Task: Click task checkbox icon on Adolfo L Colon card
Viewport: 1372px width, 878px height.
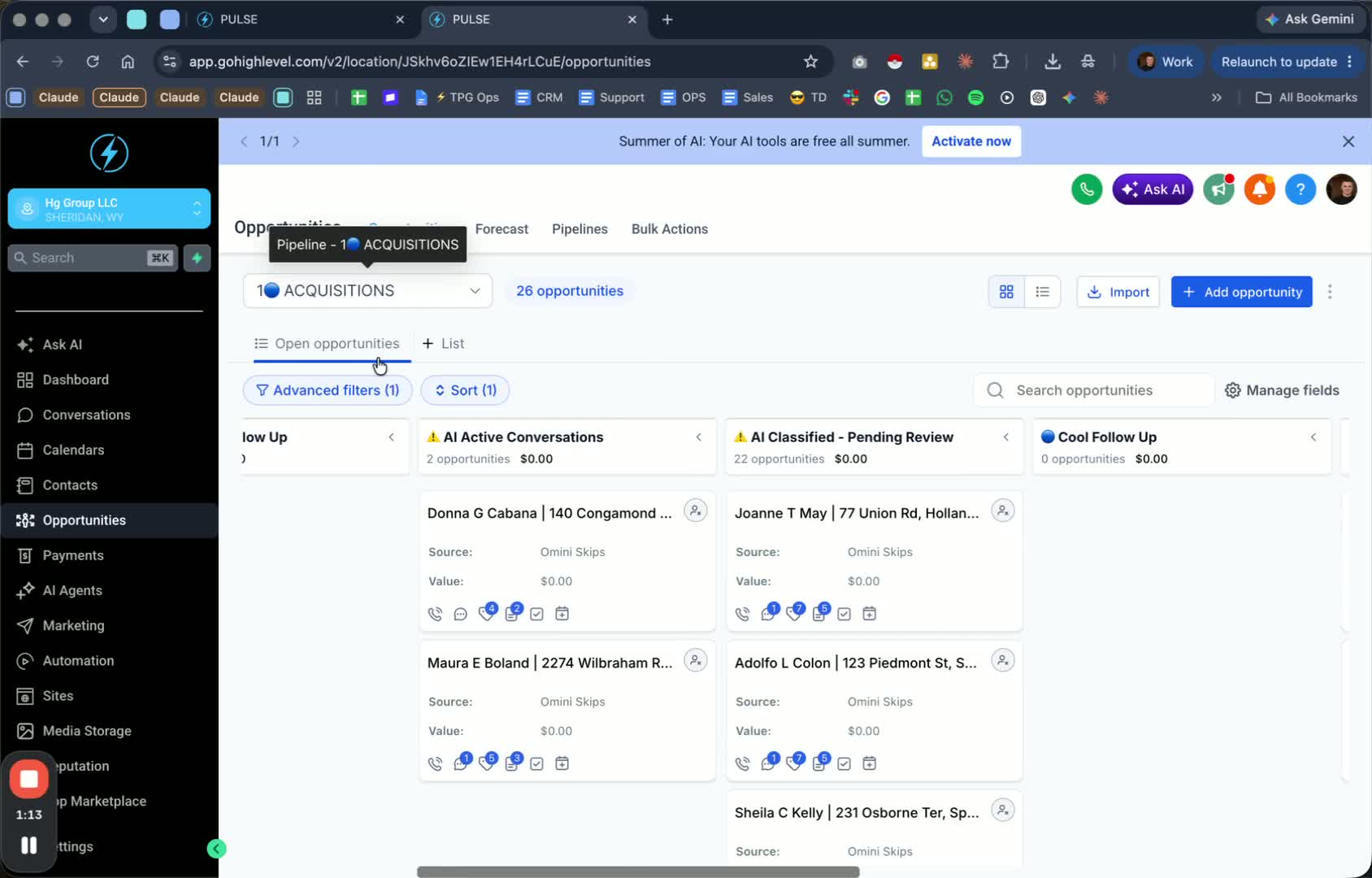Action: tap(844, 763)
